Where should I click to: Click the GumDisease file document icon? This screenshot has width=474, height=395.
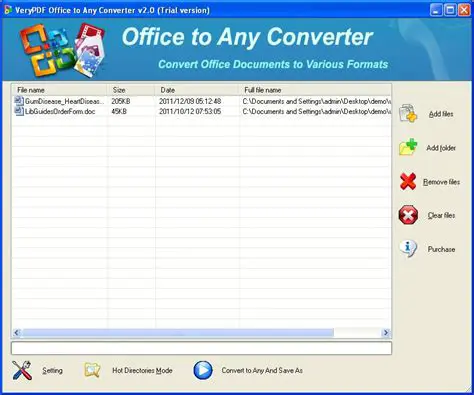pos(19,101)
